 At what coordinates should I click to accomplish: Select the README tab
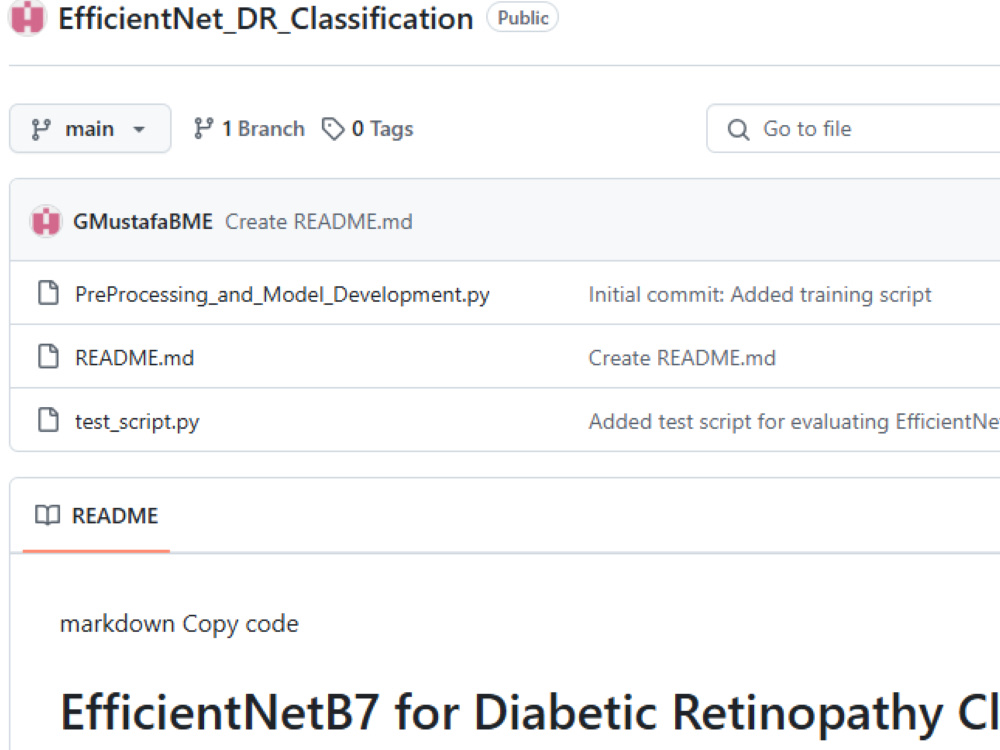pyautogui.click(x=96, y=515)
